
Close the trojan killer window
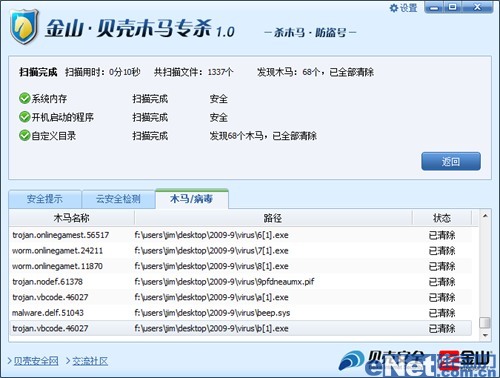coord(477,7)
